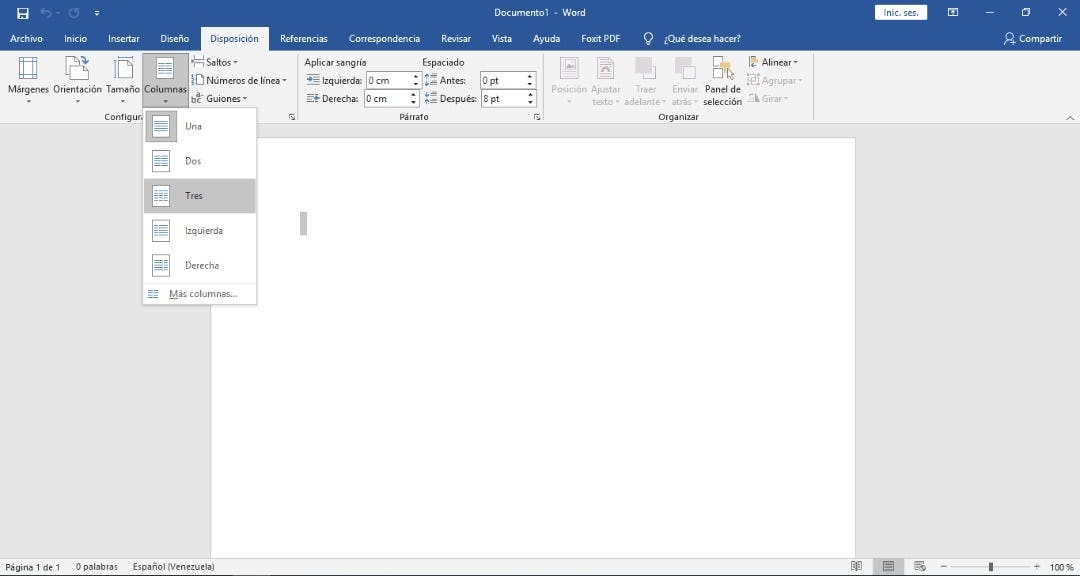Screen dimensions: 1080x576
Task: Click the Panel de selección icon
Action: tap(722, 68)
